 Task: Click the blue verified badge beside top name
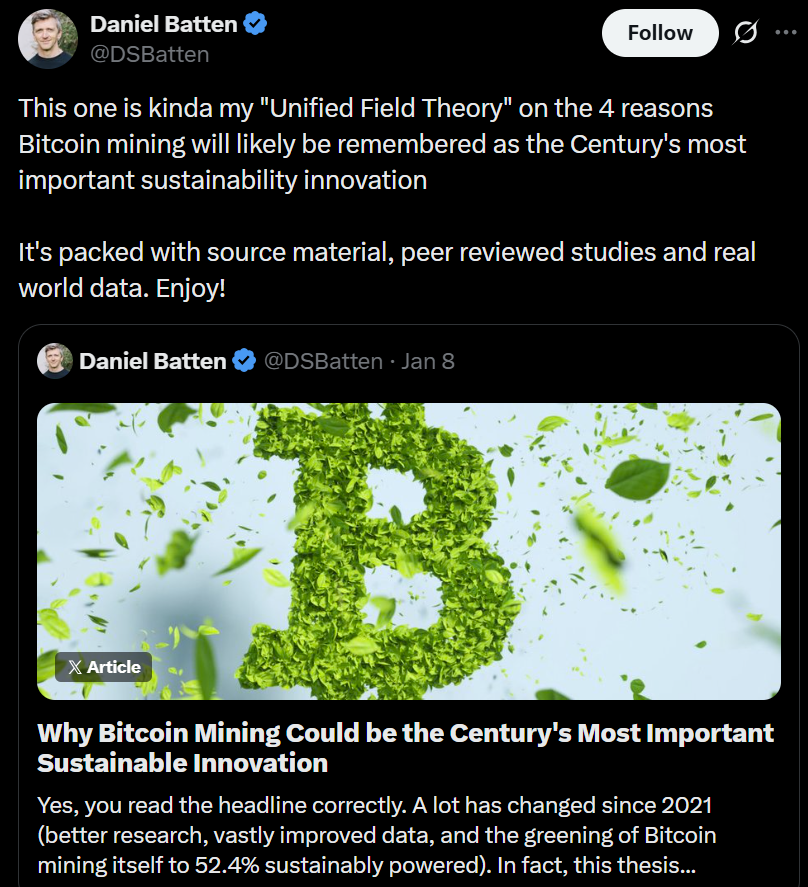(x=257, y=24)
